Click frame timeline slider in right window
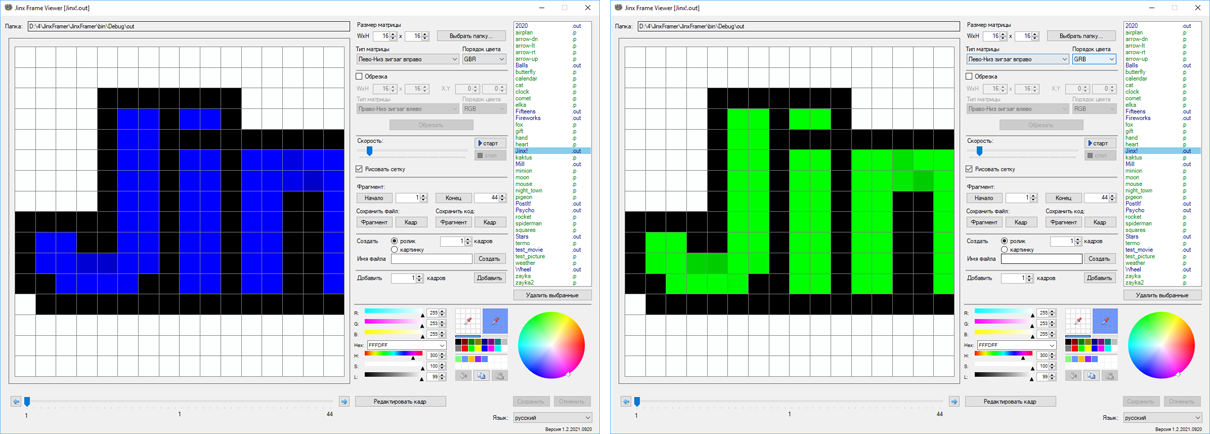This screenshot has width=1210, height=434. point(790,401)
